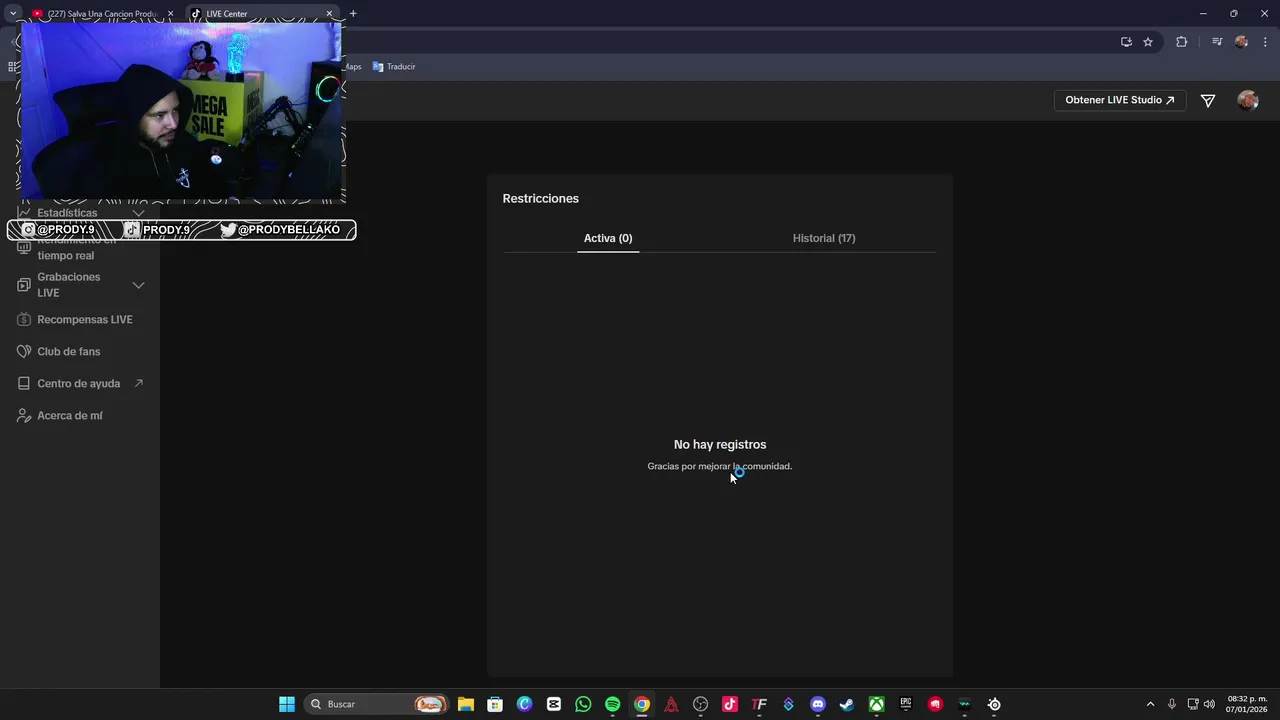Open a new browser tab
Screen dimensions: 1280x720
353,14
